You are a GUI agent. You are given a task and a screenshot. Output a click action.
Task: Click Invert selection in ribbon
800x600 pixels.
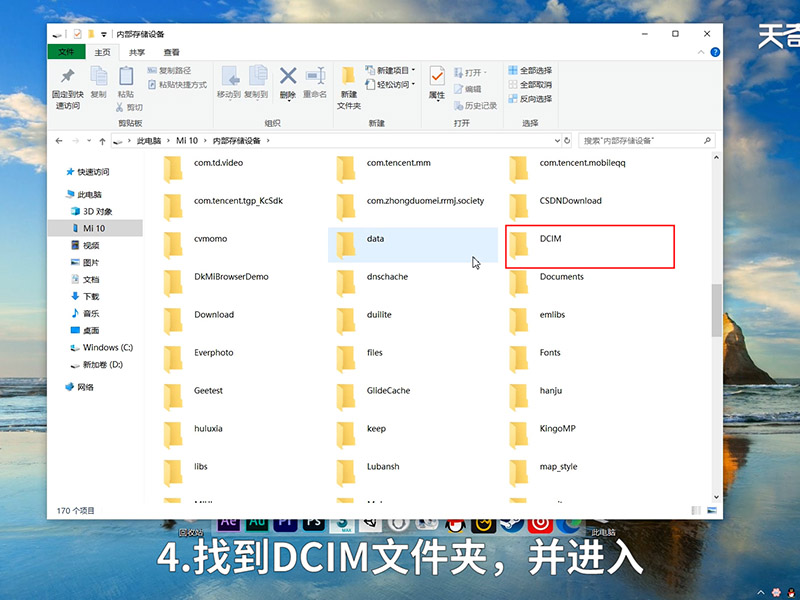tap(530, 99)
